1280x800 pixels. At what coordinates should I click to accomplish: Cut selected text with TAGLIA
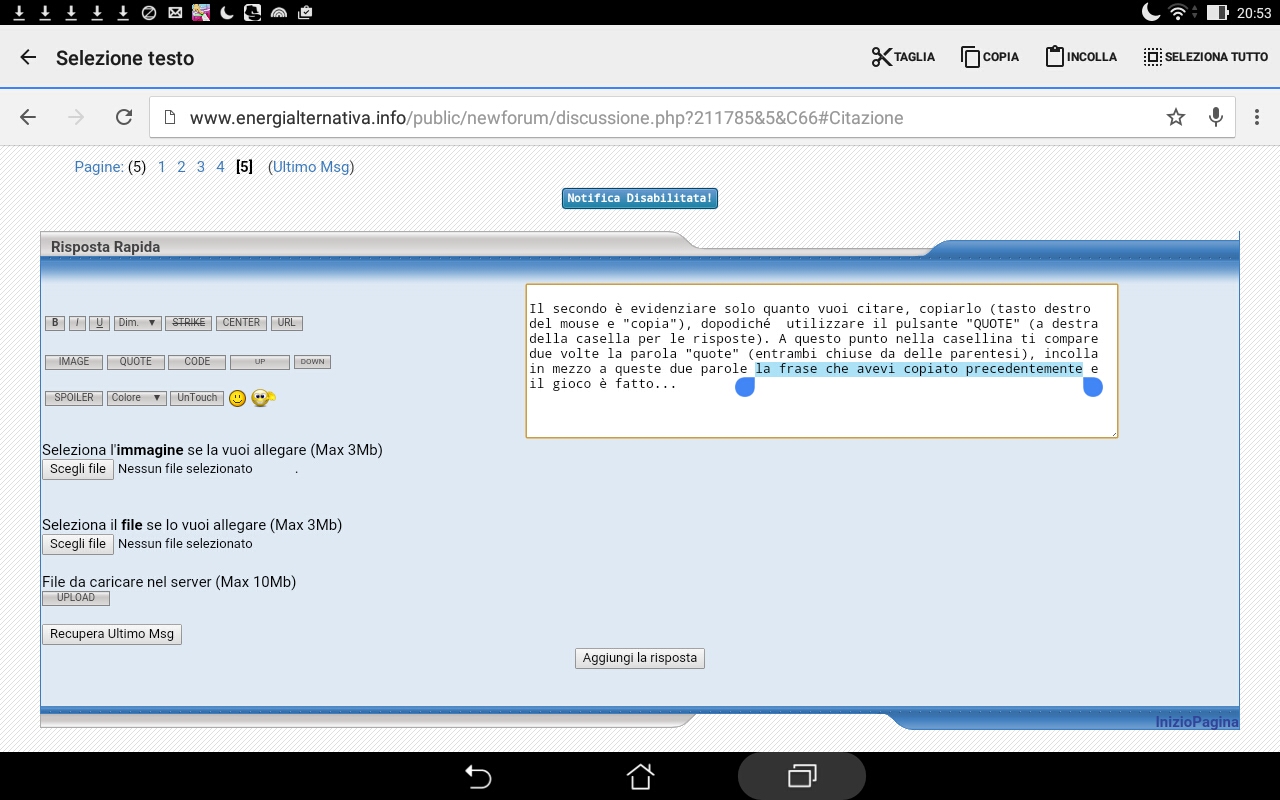coord(903,57)
